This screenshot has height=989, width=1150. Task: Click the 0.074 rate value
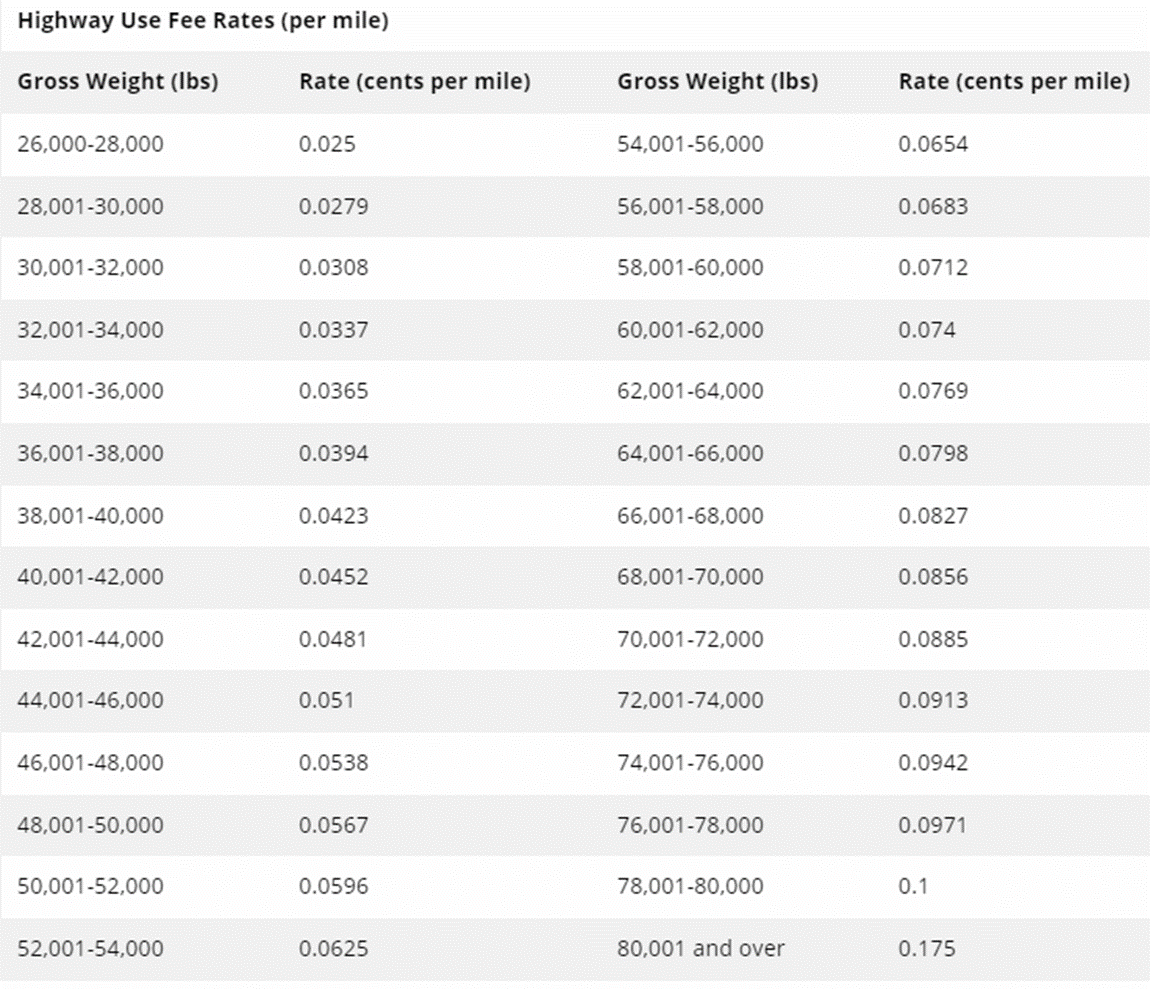pos(927,329)
